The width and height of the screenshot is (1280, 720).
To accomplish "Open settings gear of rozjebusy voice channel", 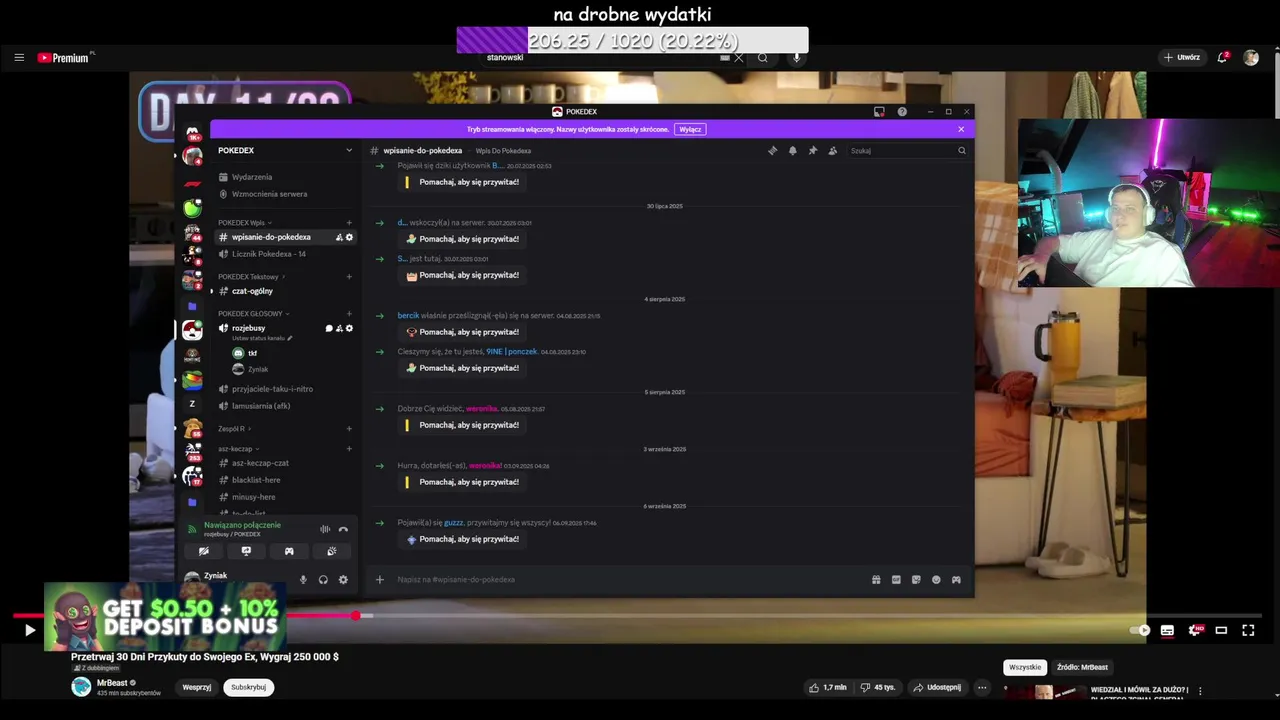I will pyautogui.click(x=349, y=328).
